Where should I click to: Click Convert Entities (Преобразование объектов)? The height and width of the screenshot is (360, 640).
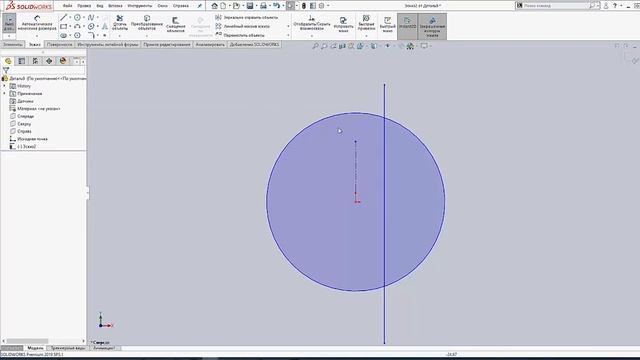tap(147, 23)
